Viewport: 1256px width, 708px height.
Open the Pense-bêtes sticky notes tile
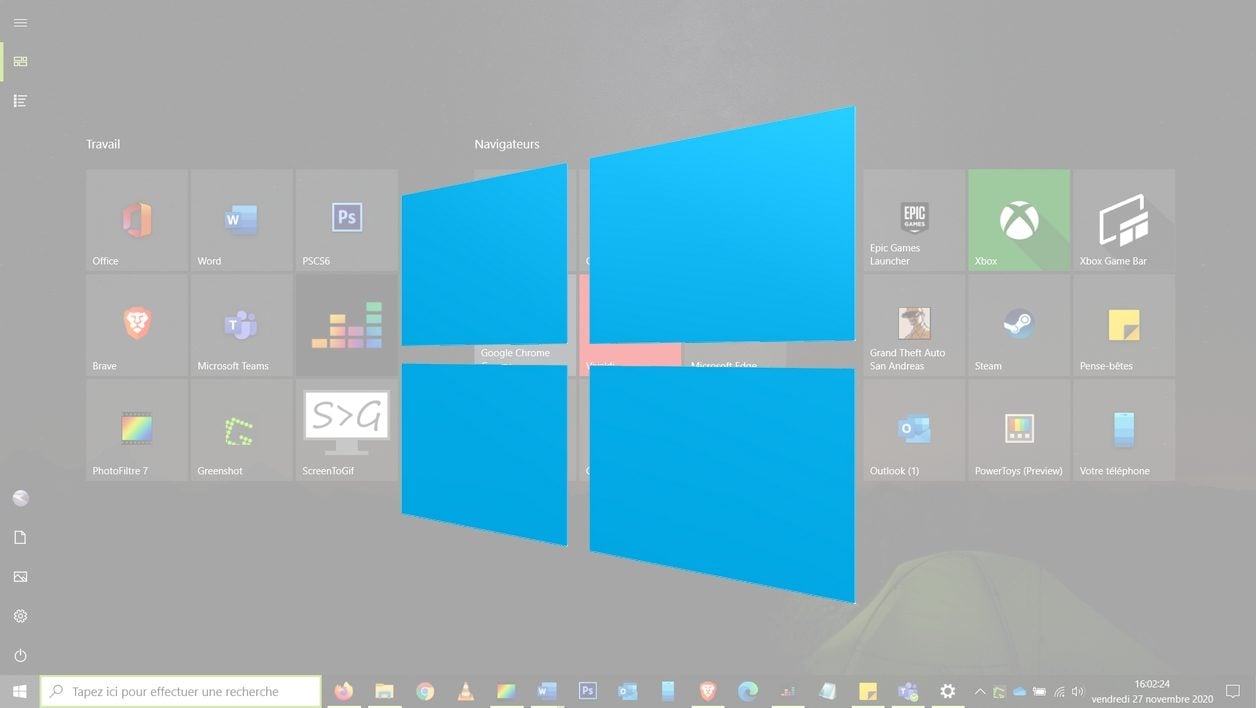click(1124, 325)
